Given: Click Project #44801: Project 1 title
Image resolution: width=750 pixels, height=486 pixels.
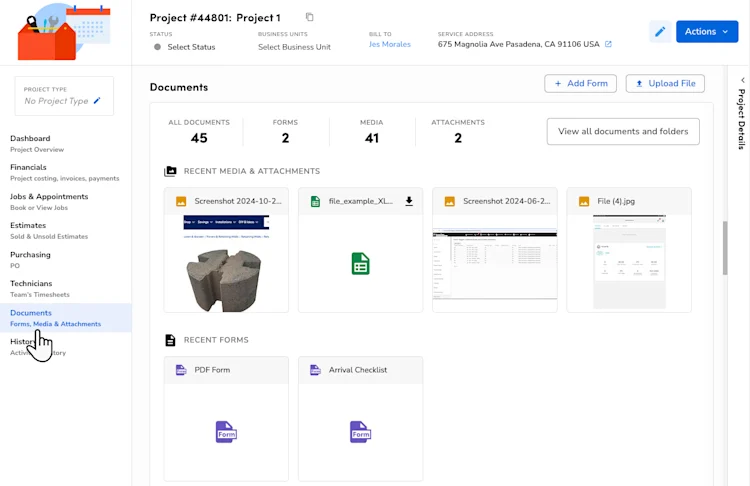Looking at the screenshot, I should point(215,18).
